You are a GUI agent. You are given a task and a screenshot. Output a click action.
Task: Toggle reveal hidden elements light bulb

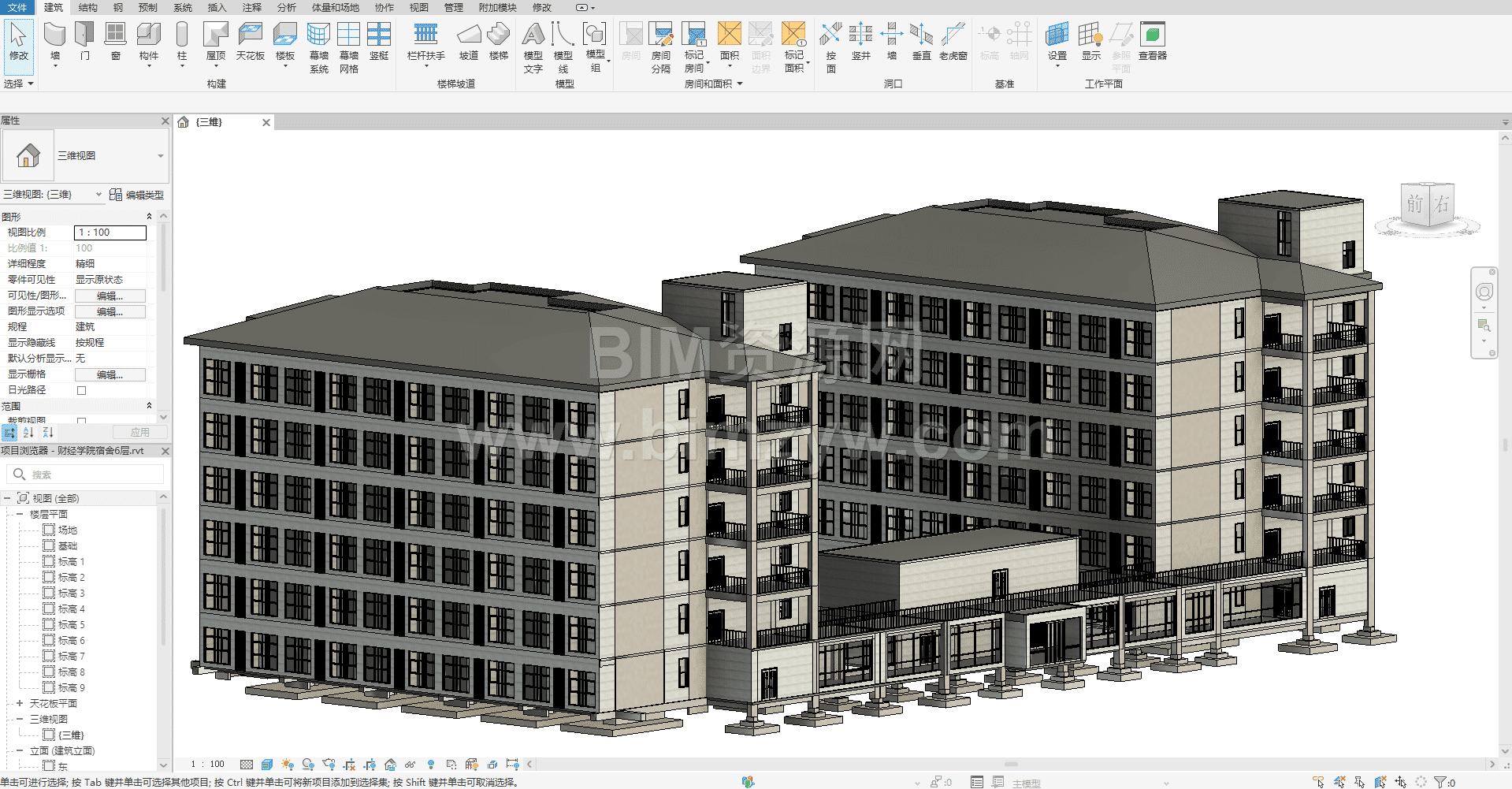[431, 765]
